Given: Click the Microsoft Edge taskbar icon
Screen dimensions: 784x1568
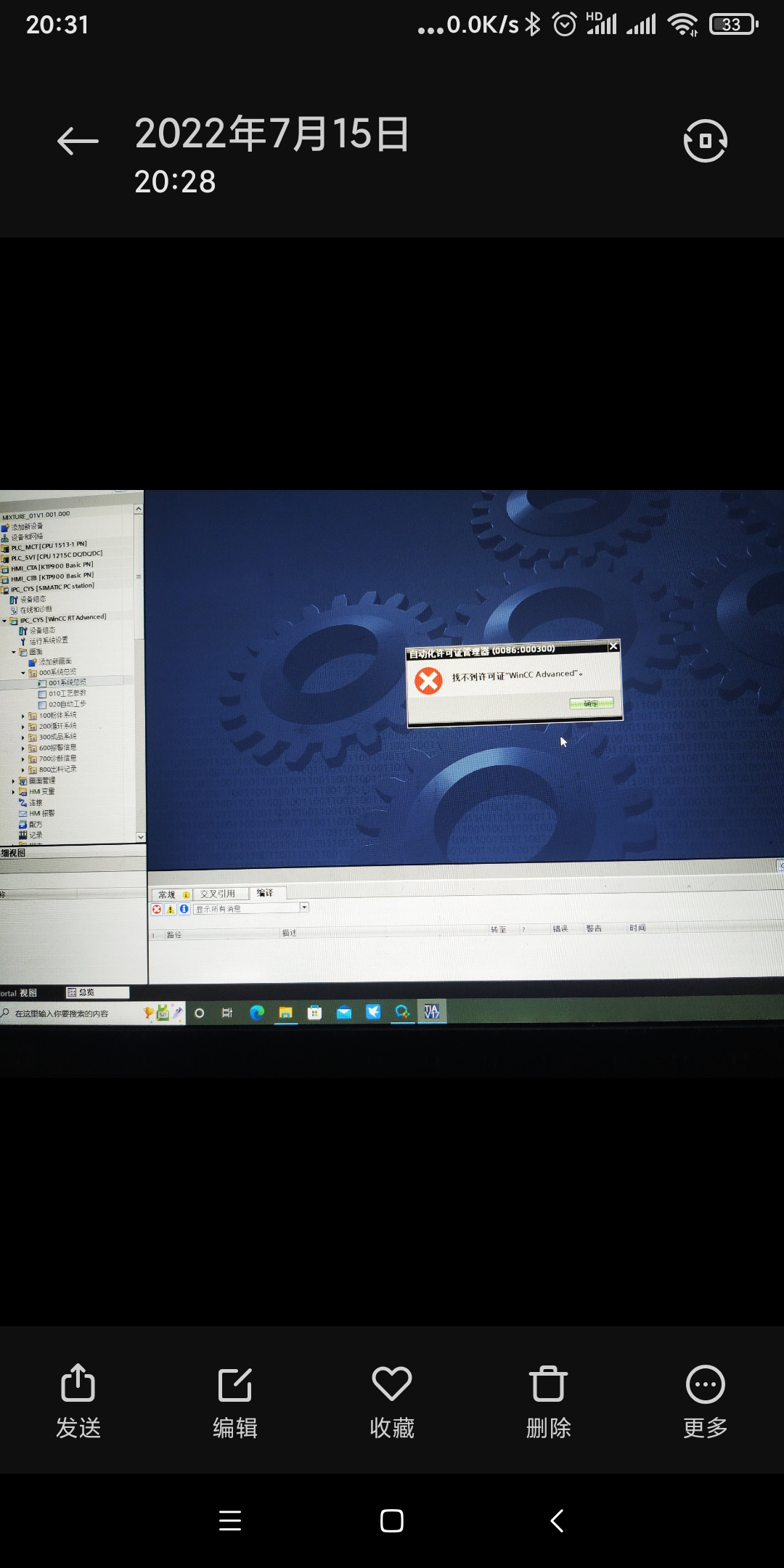Looking at the screenshot, I should coord(257,1013).
